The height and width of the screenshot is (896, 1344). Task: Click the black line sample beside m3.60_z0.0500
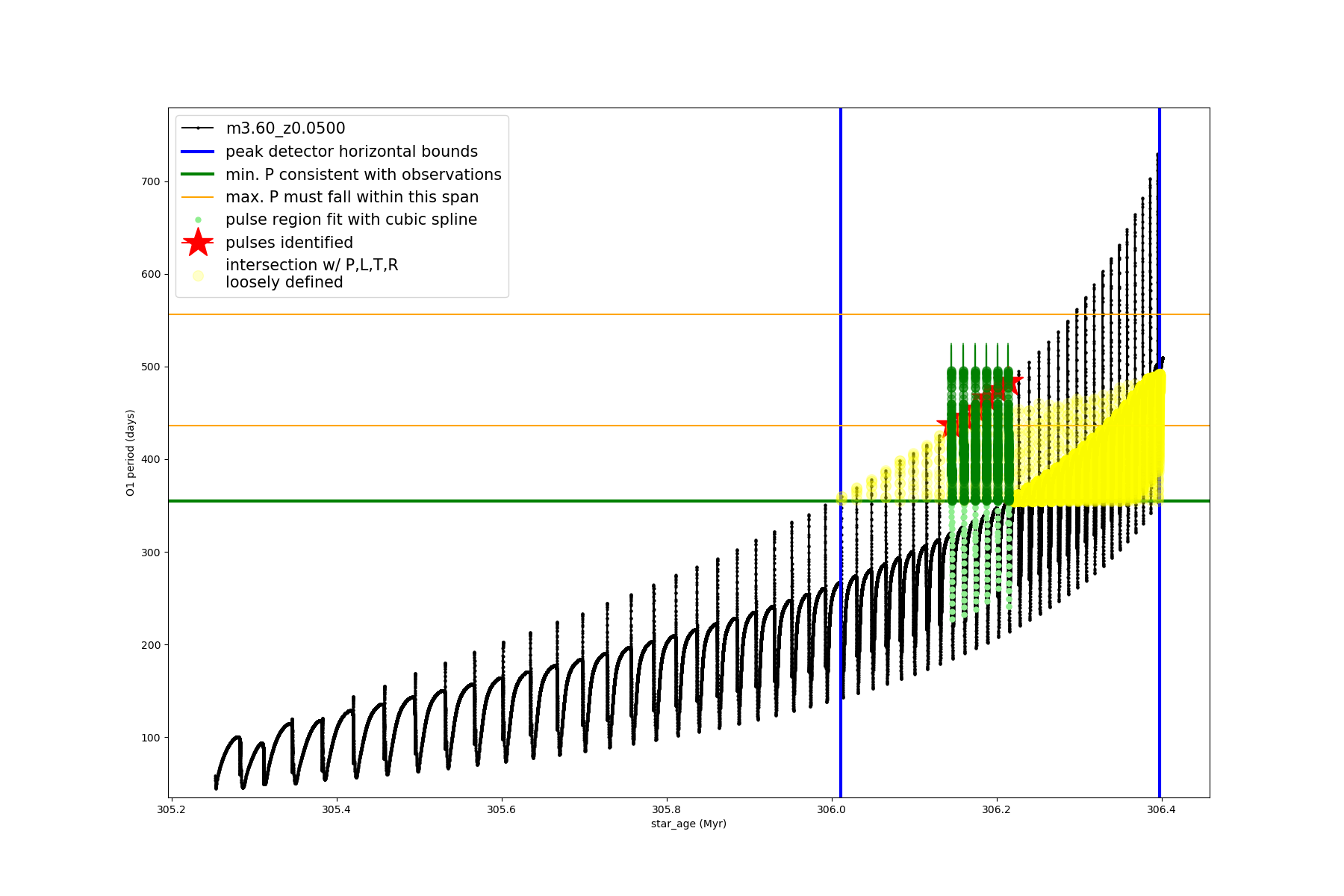tap(198, 128)
